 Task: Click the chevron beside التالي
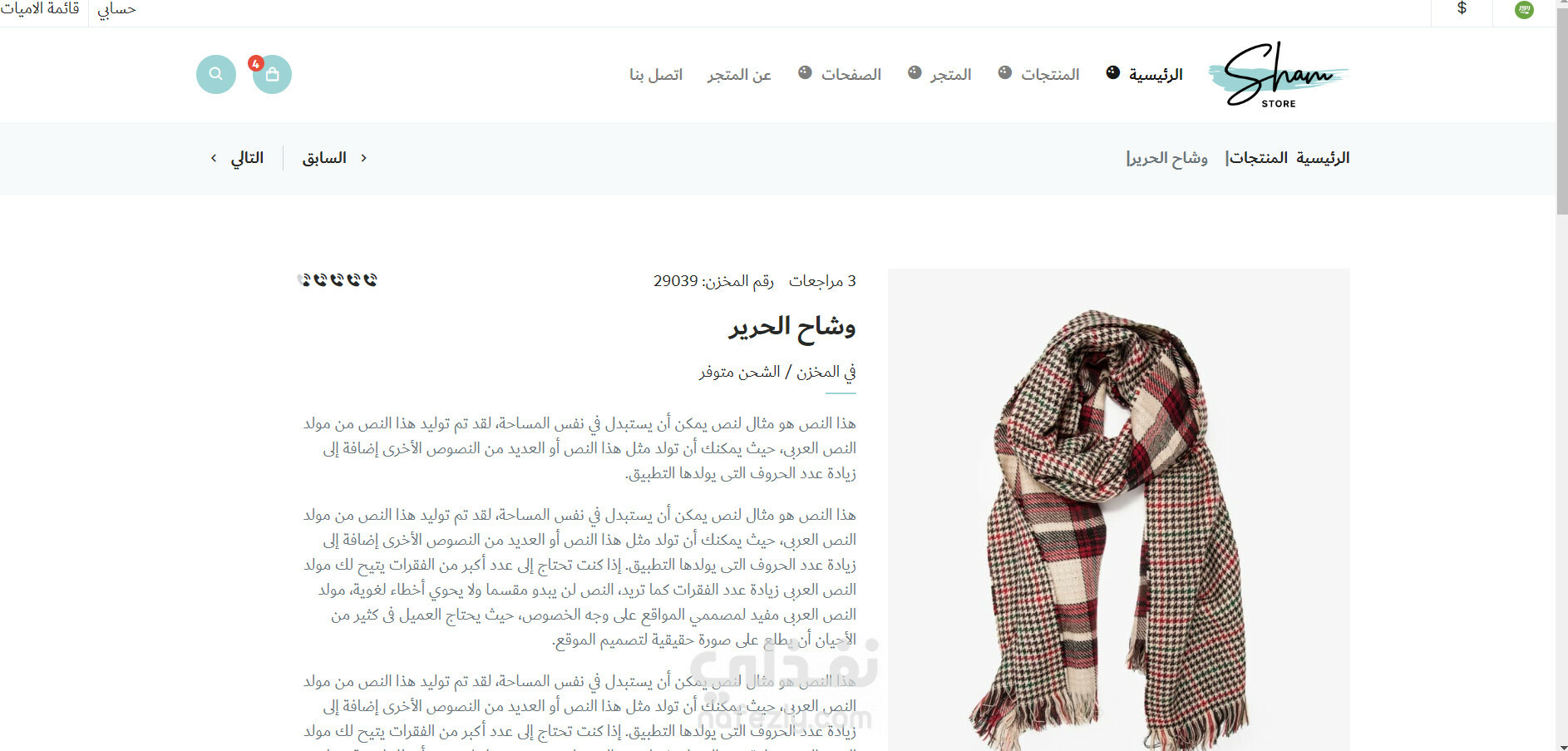click(x=214, y=158)
